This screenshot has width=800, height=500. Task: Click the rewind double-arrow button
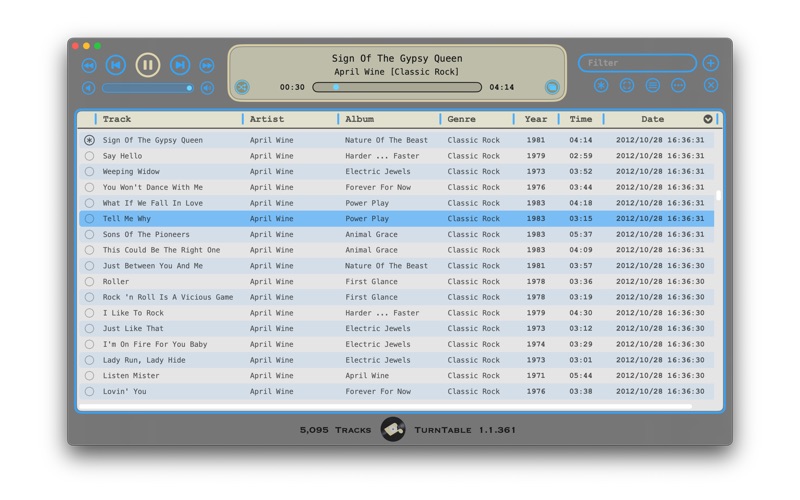pyautogui.click(x=89, y=65)
